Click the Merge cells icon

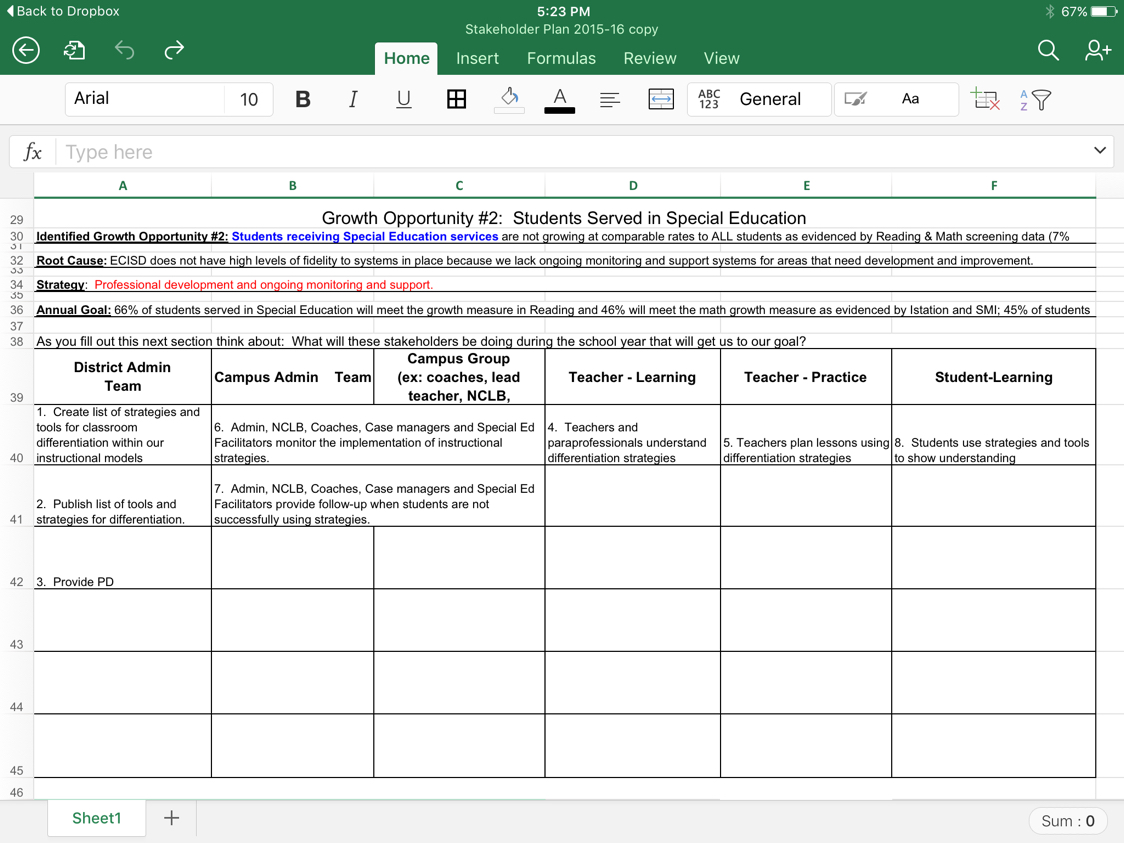coord(661,99)
